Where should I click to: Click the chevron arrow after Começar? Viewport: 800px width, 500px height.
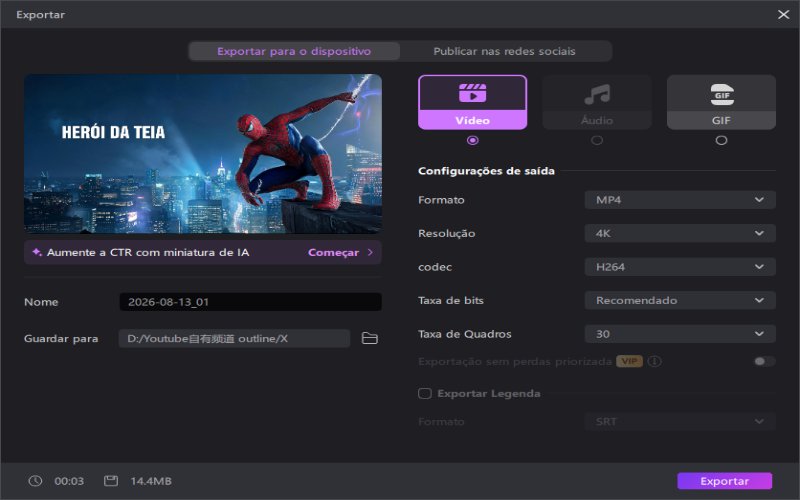click(x=370, y=252)
